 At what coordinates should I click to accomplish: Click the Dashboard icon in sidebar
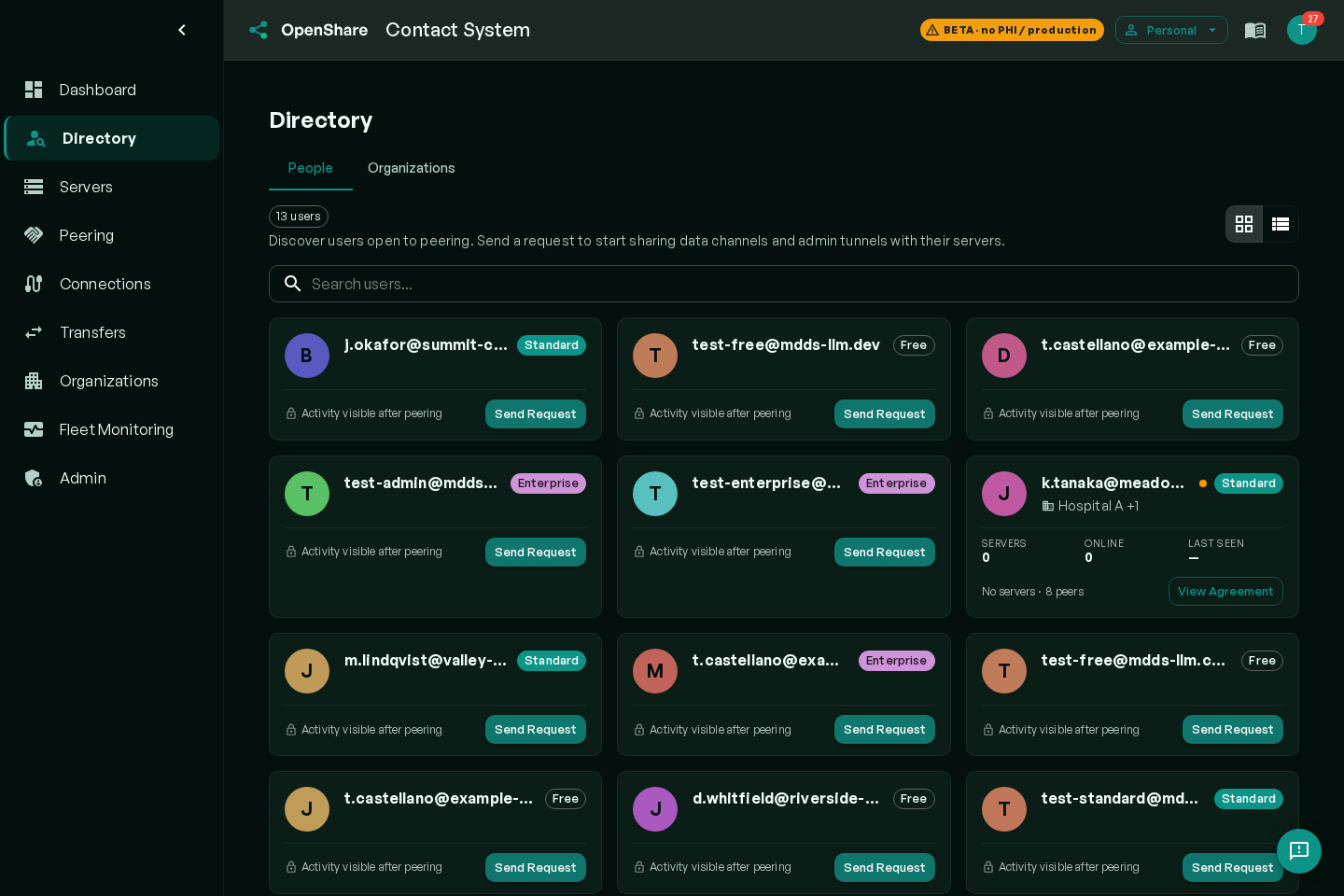[x=34, y=90]
